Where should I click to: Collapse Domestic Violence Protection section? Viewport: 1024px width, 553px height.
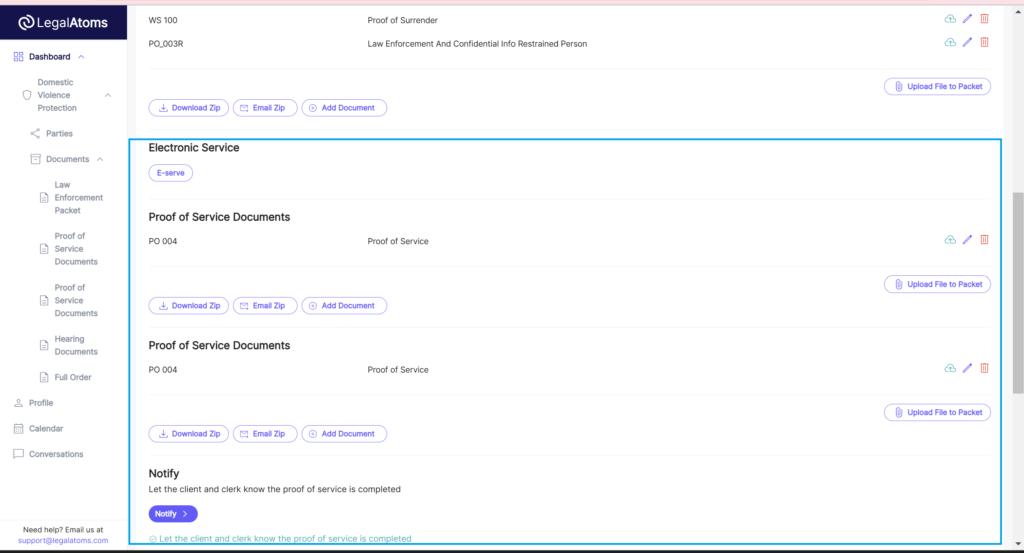[108, 95]
